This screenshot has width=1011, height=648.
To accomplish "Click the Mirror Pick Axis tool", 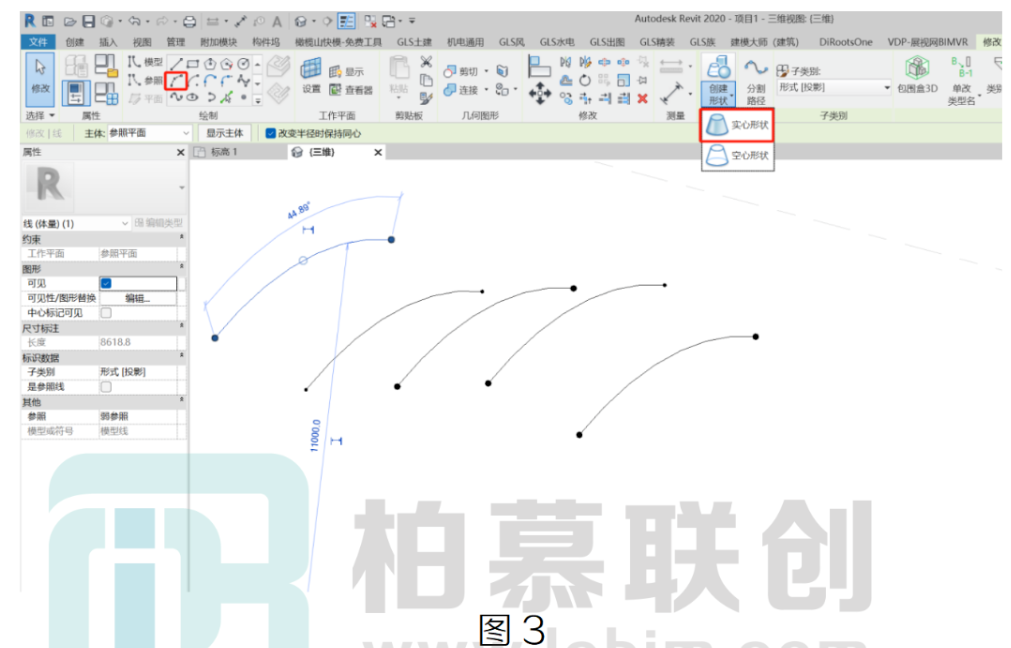I will pos(565,63).
